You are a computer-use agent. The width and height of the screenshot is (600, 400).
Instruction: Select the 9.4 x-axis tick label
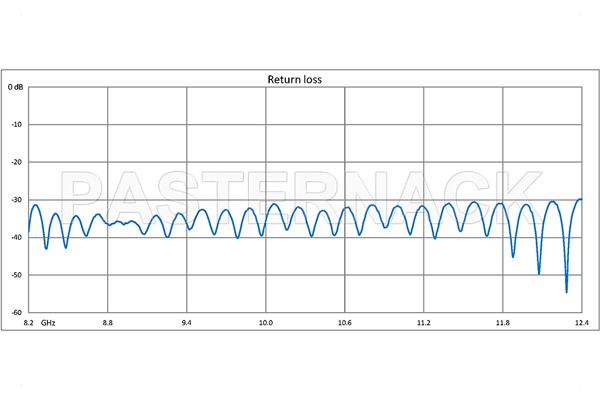point(187,324)
